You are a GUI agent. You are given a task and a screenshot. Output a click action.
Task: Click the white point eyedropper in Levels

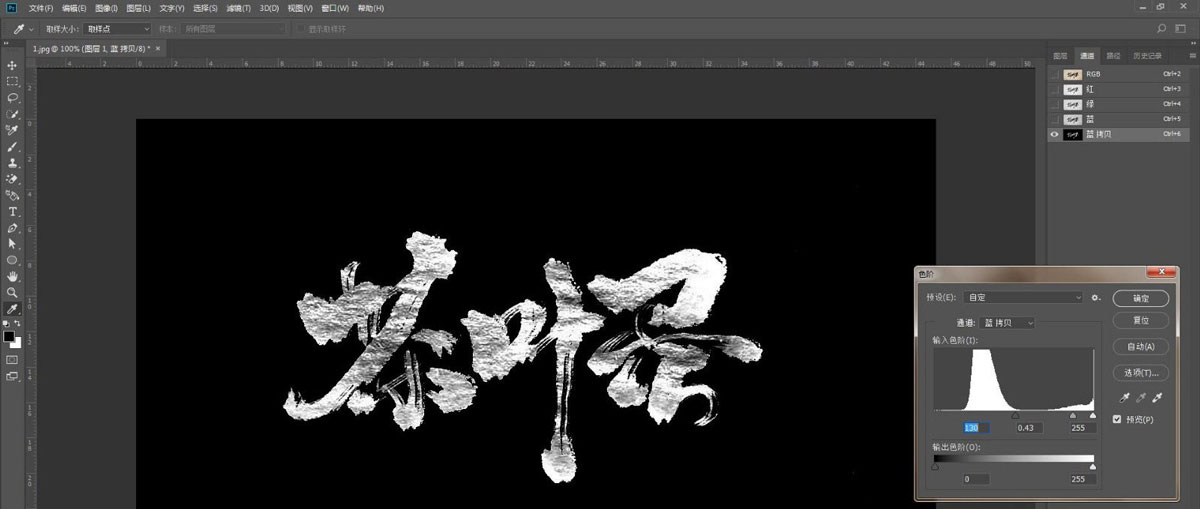click(1157, 398)
